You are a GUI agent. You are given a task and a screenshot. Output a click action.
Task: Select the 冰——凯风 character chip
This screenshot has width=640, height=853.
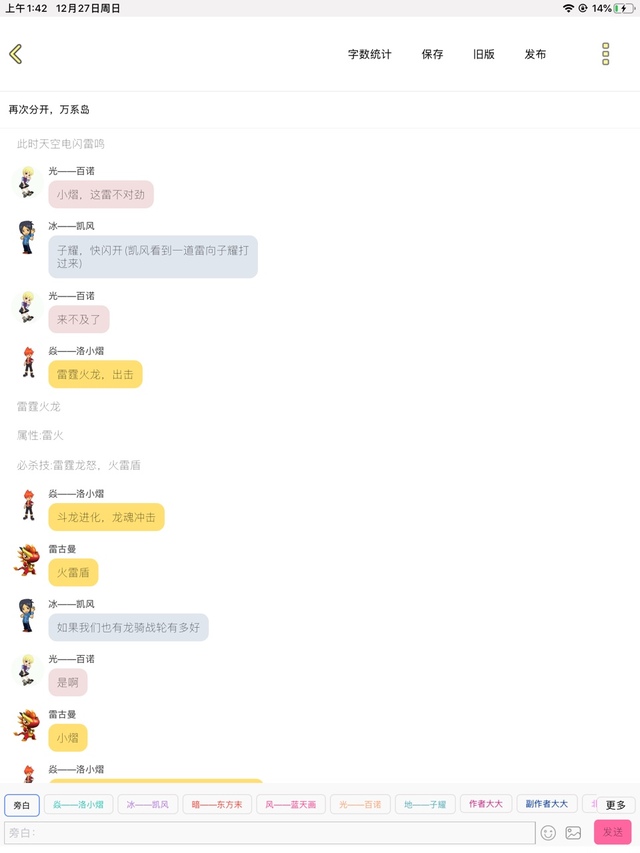point(147,805)
